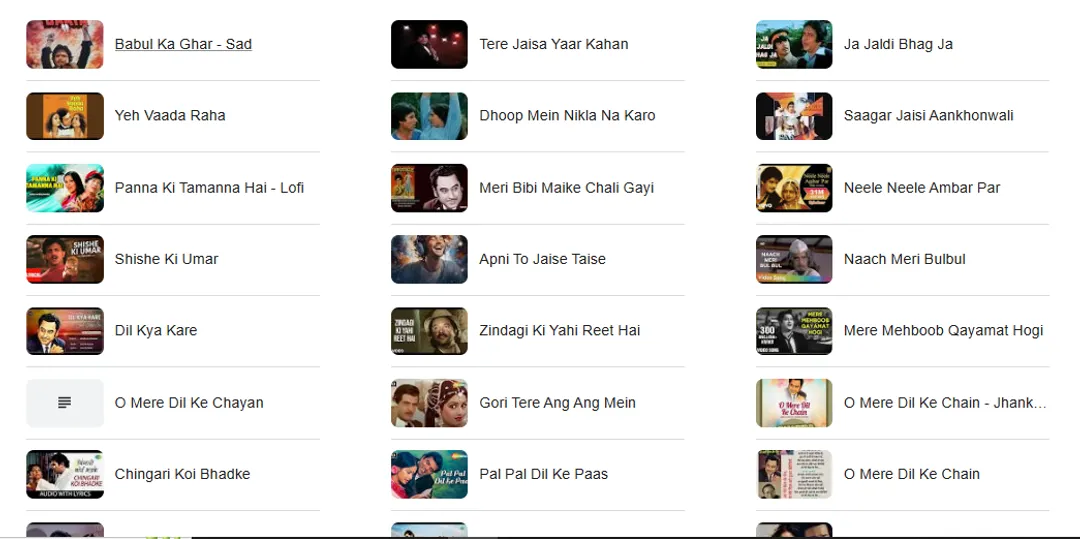Open the Naach Meri Bulbul thumbnail
This screenshot has width=1080, height=539.
pyautogui.click(x=793, y=259)
